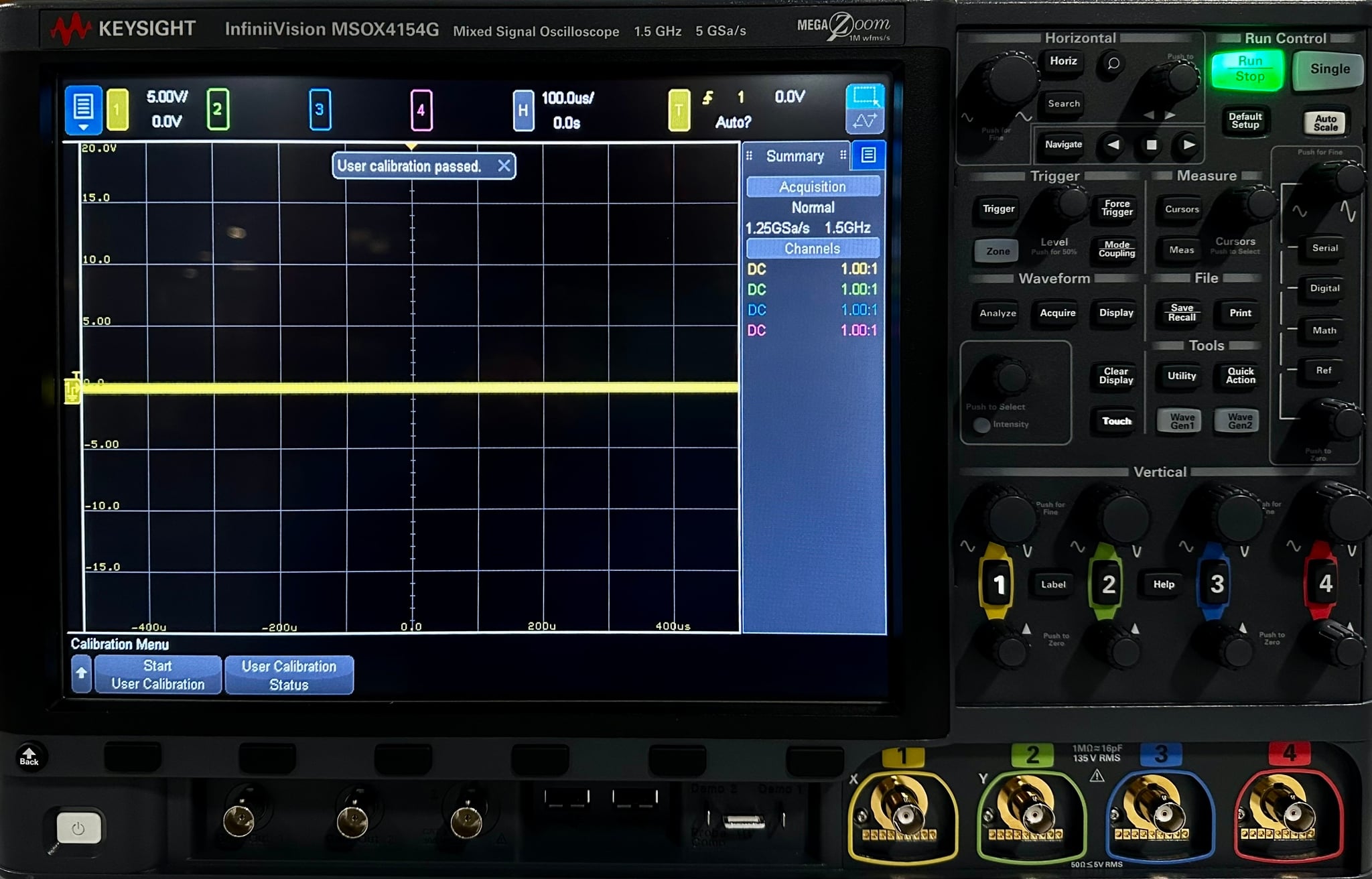Open the Acquisition section in the sidebar
Image resolution: width=1372 pixels, height=879 pixels.
(813, 187)
